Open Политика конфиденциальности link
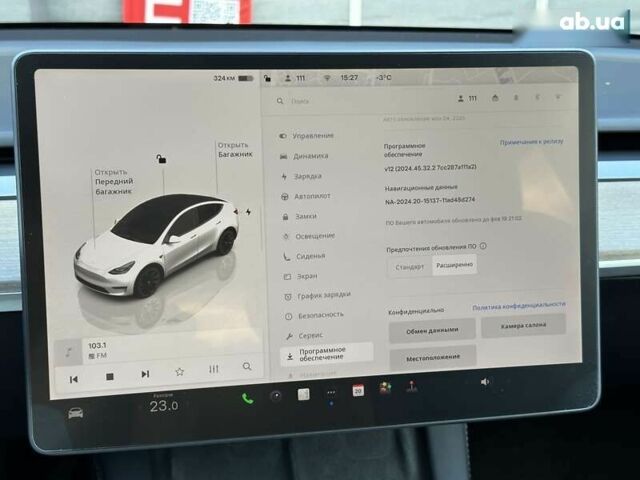Viewport: 640px width, 480px height. 519,306
